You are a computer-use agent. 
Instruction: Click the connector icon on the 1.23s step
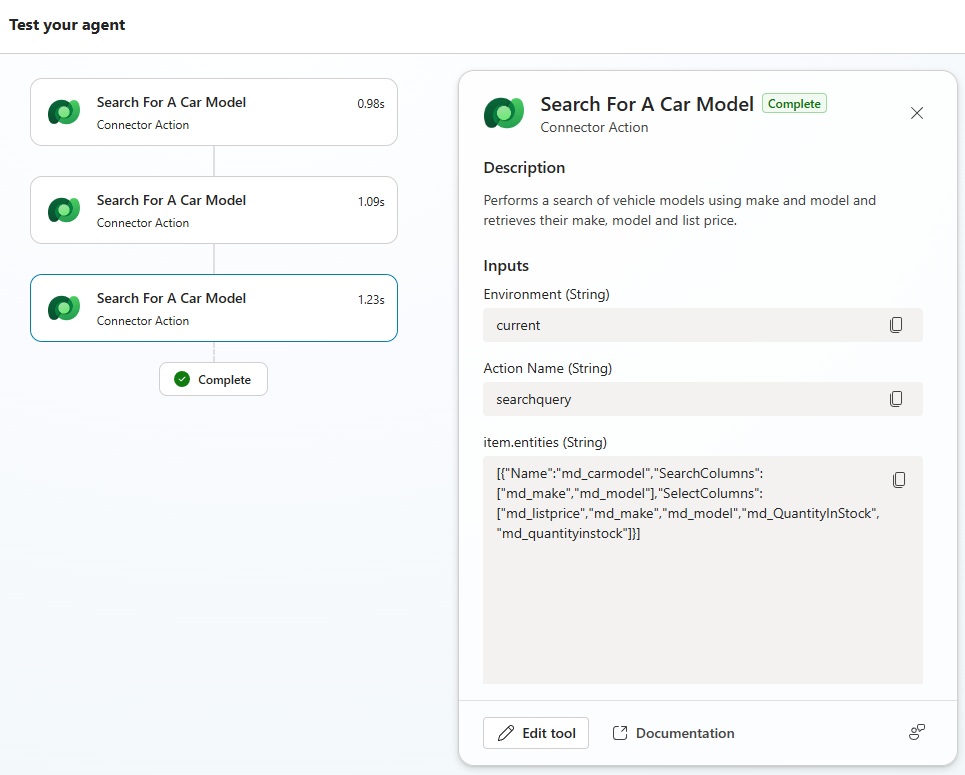(x=64, y=308)
